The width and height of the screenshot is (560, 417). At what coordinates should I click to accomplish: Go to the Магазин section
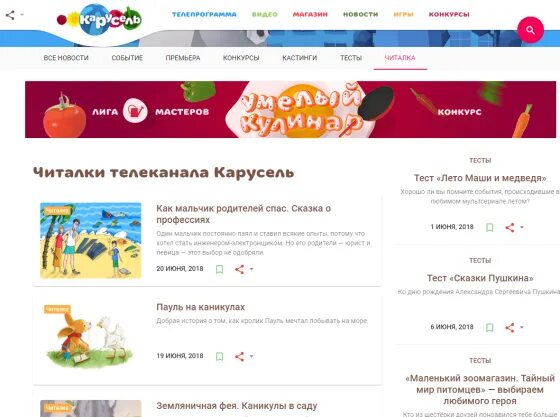[x=310, y=14]
